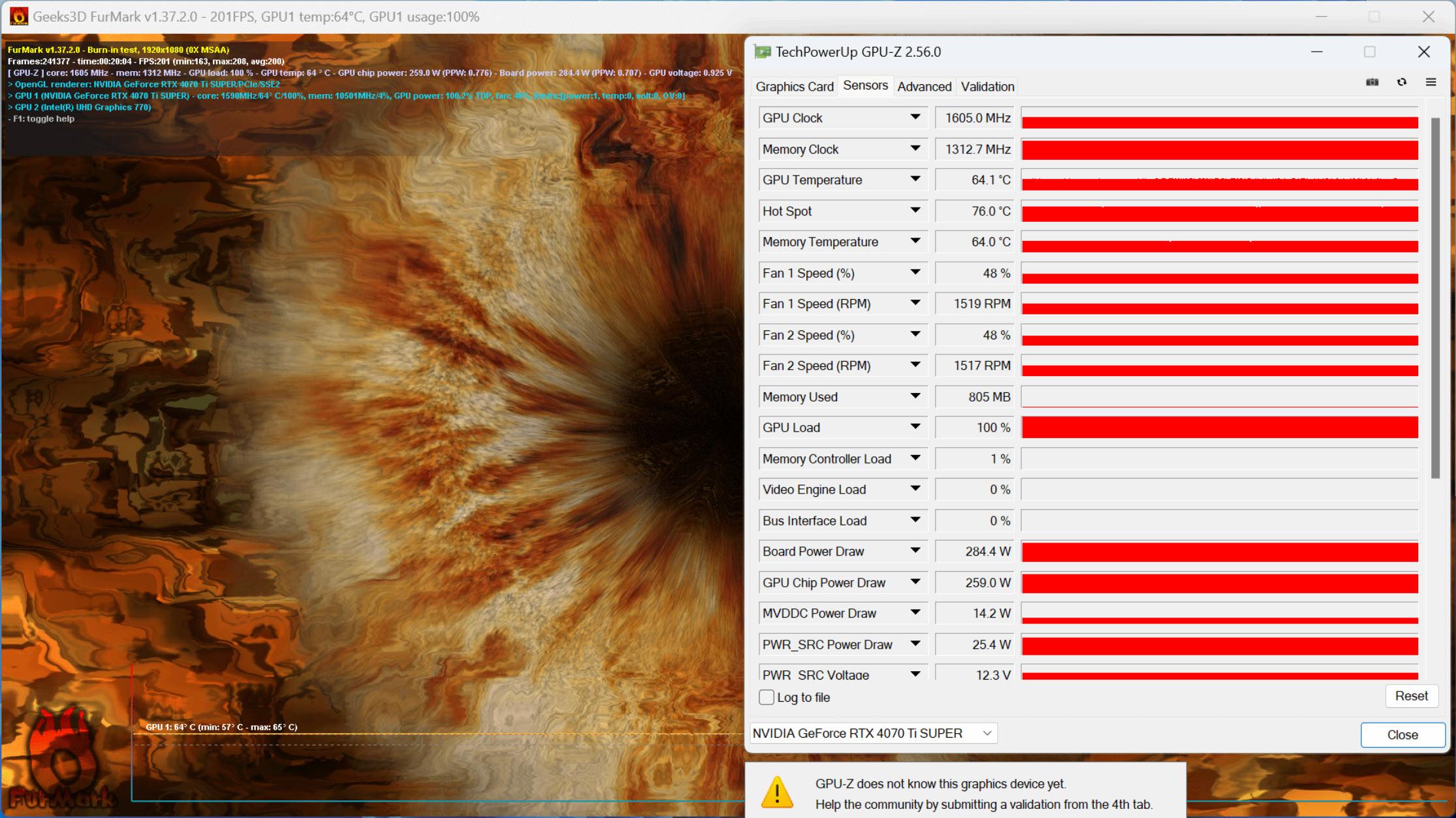The width and height of the screenshot is (1456, 818).
Task: Switch to the Graphics Card tab
Action: pyautogui.click(x=795, y=86)
